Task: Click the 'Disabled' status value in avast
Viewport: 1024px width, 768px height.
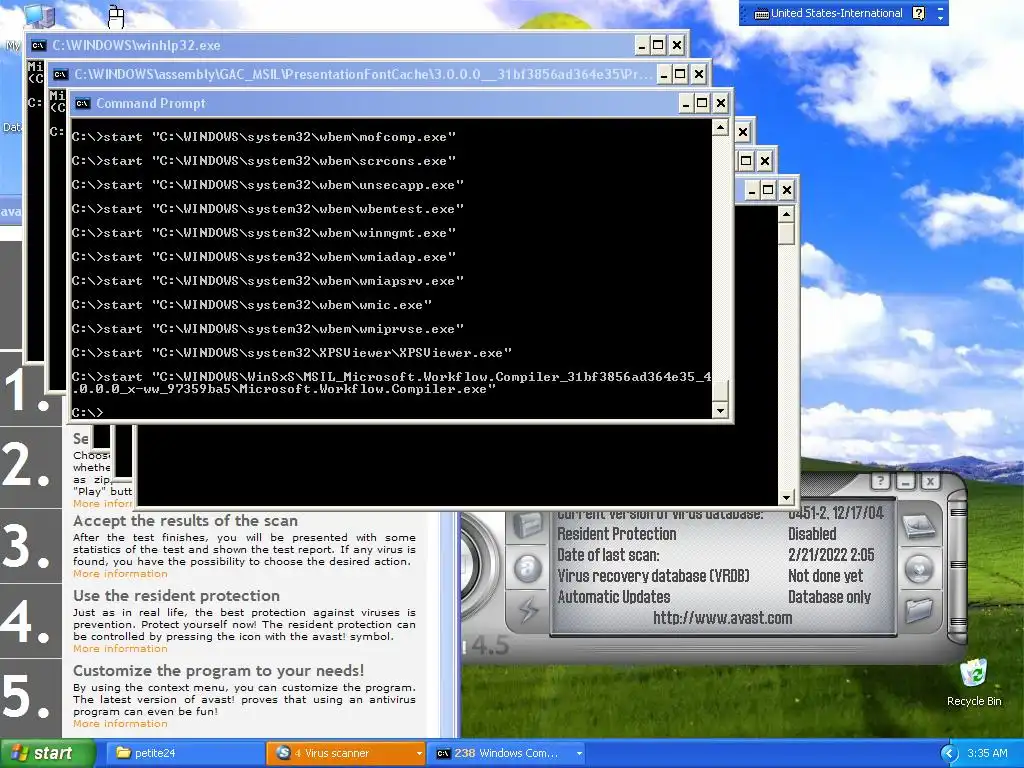Action: click(812, 534)
